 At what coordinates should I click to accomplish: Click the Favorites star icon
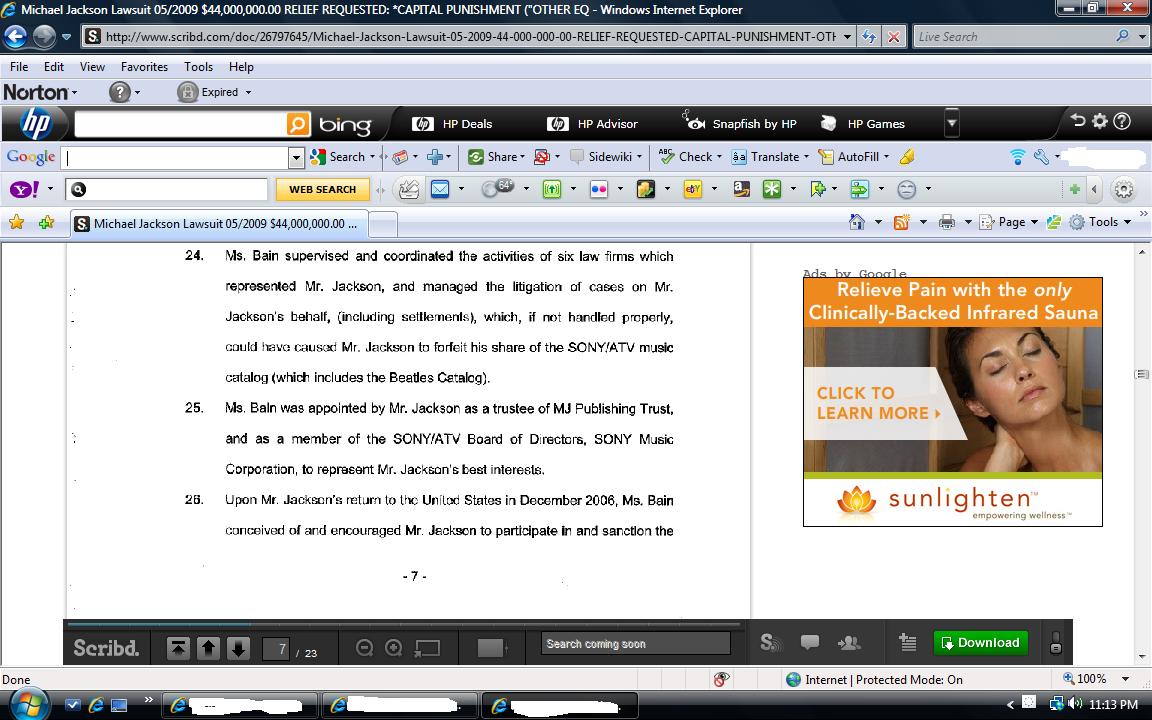click(x=16, y=222)
